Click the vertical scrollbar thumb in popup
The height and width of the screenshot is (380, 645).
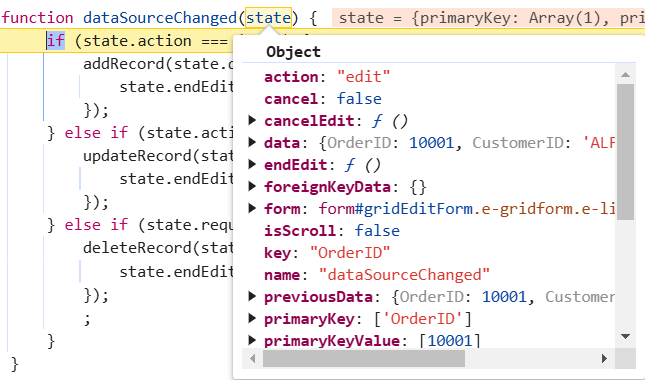625,152
